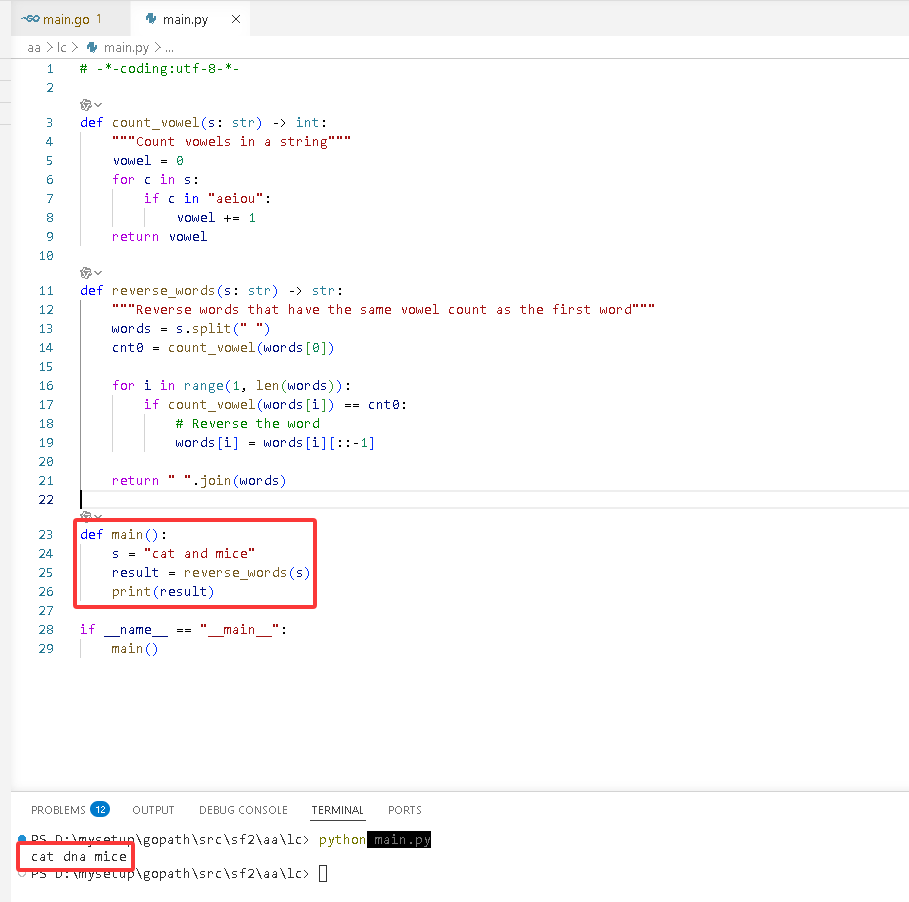Image resolution: width=909 pixels, height=902 pixels.
Task: Click the coding utf-8 comment on line 1
Action: [159, 69]
